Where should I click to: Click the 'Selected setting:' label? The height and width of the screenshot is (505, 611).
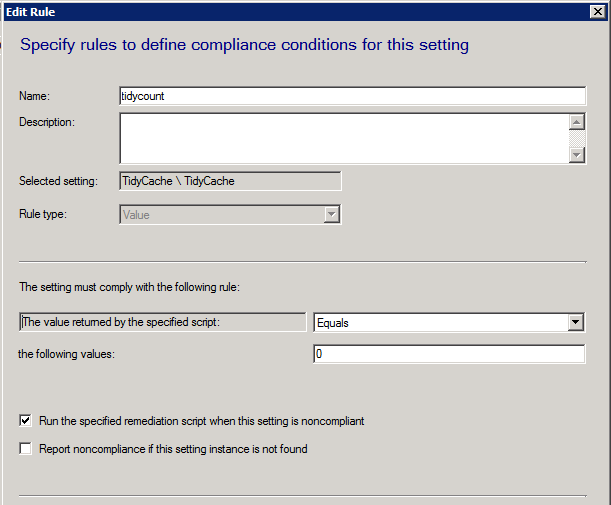[x=58, y=181]
